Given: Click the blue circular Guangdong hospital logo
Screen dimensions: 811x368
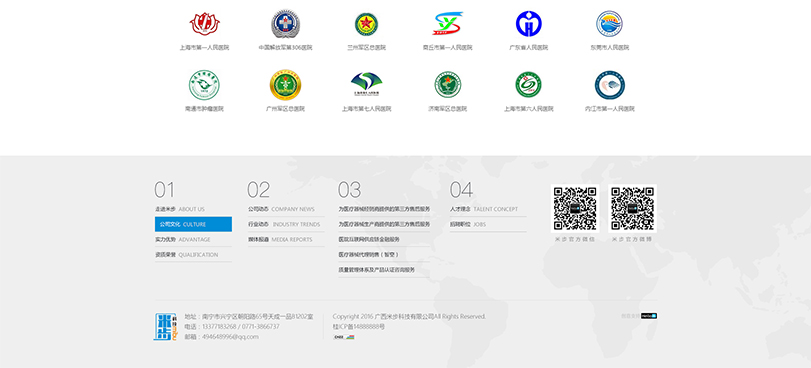Looking at the screenshot, I should pos(529,24).
